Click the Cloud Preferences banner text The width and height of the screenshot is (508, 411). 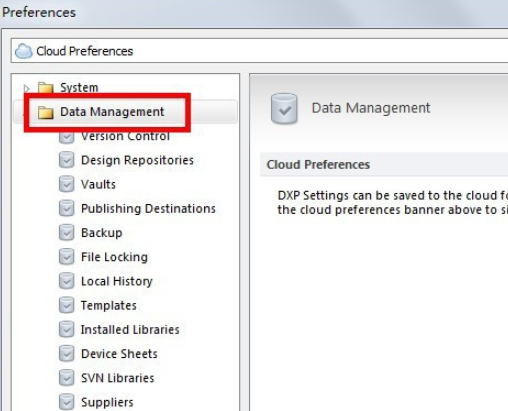click(85, 51)
